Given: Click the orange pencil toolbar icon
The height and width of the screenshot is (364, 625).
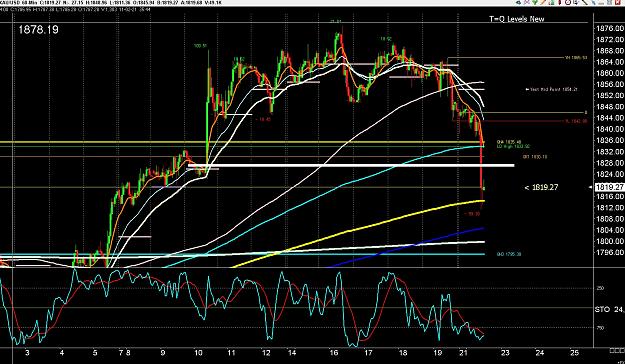Looking at the screenshot, I should [543, 2].
